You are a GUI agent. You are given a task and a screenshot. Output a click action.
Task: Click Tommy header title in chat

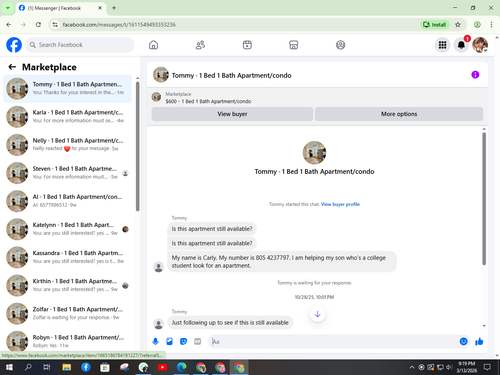click(231, 75)
